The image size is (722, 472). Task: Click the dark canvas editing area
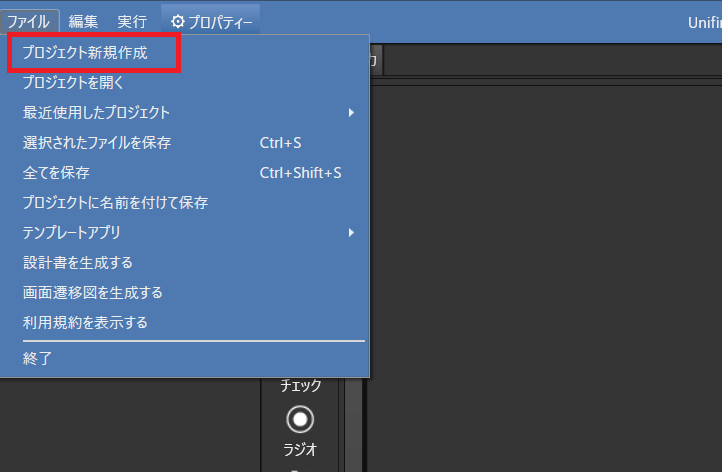point(543,276)
